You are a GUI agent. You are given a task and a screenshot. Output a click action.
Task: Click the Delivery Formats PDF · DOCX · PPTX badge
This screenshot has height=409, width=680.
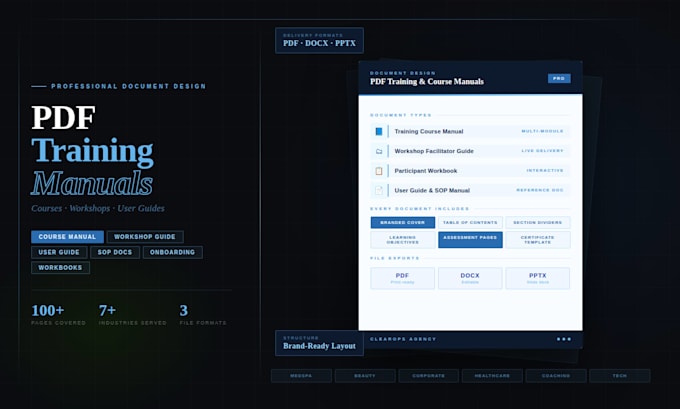pos(319,40)
